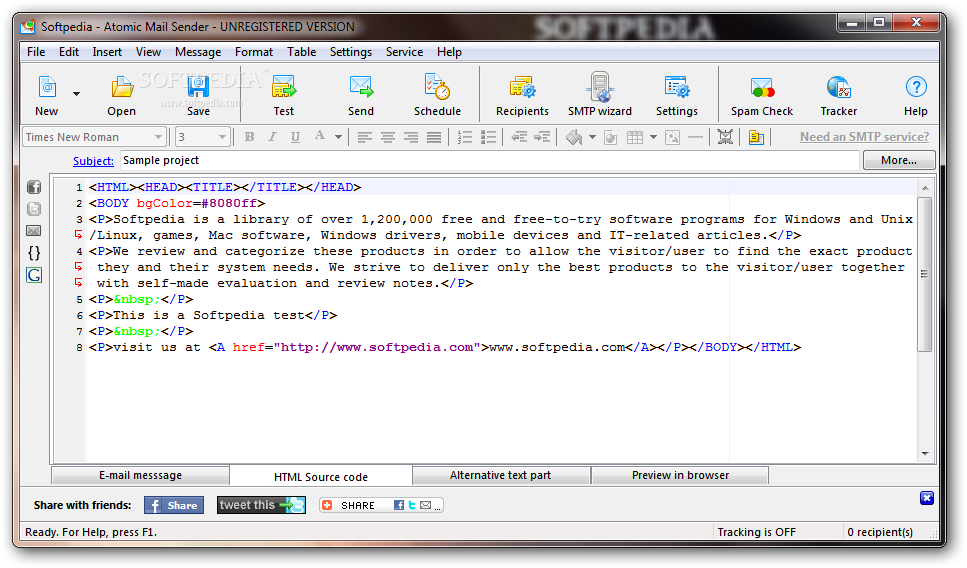Click the More... button
The width and height of the screenshot is (967, 568).
pos(899,160)
